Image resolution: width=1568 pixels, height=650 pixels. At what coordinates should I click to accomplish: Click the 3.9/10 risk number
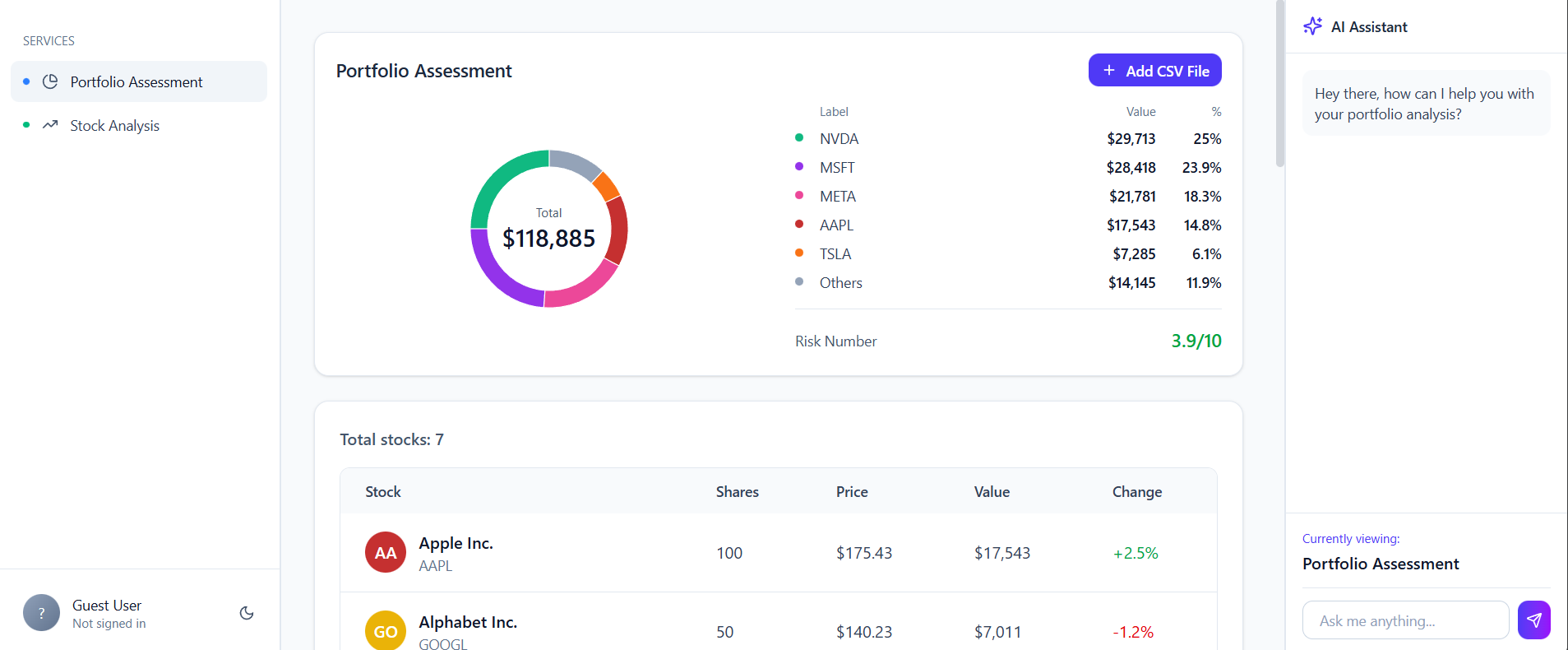click(1196, 341)
